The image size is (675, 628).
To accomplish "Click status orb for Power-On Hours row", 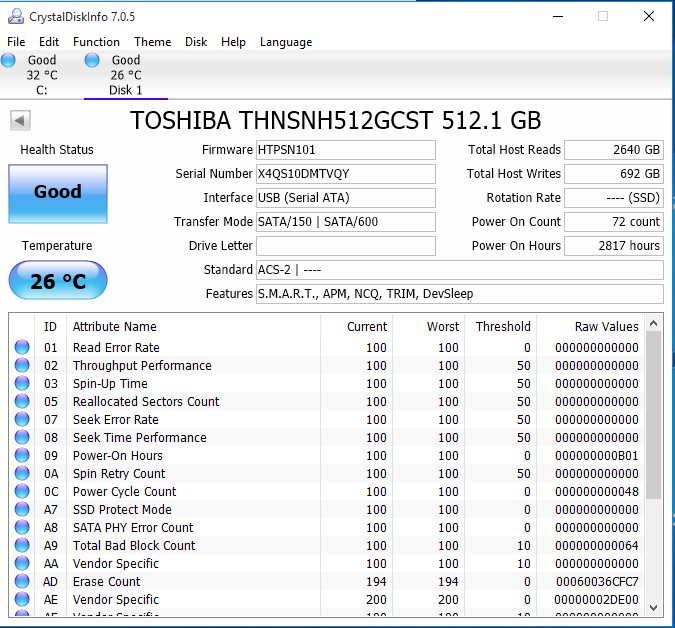I will coord(22,456).
